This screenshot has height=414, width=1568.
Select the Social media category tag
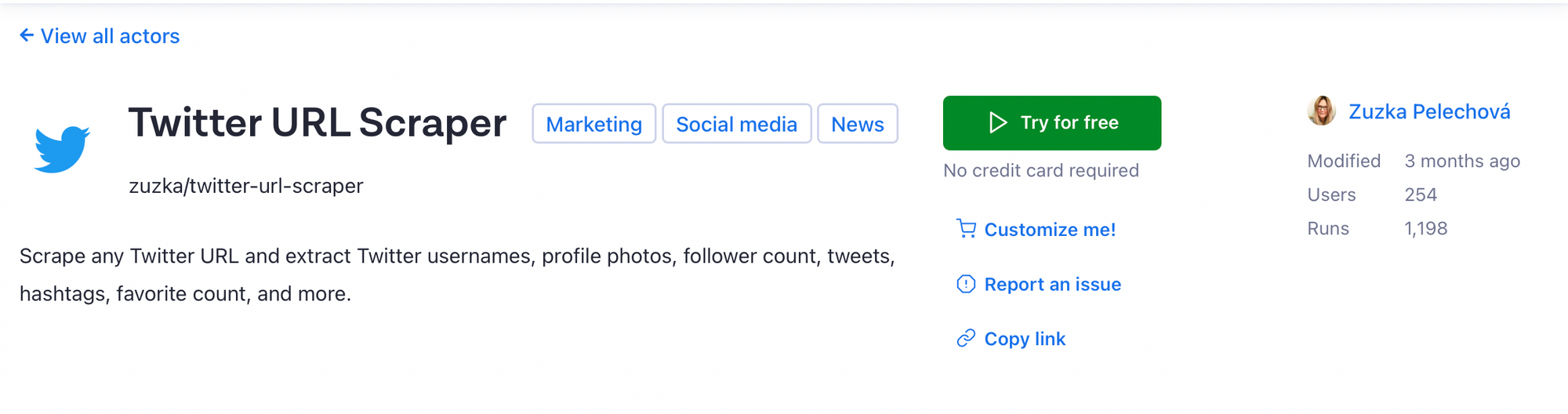pyautogui.click(x=736, y=124)
